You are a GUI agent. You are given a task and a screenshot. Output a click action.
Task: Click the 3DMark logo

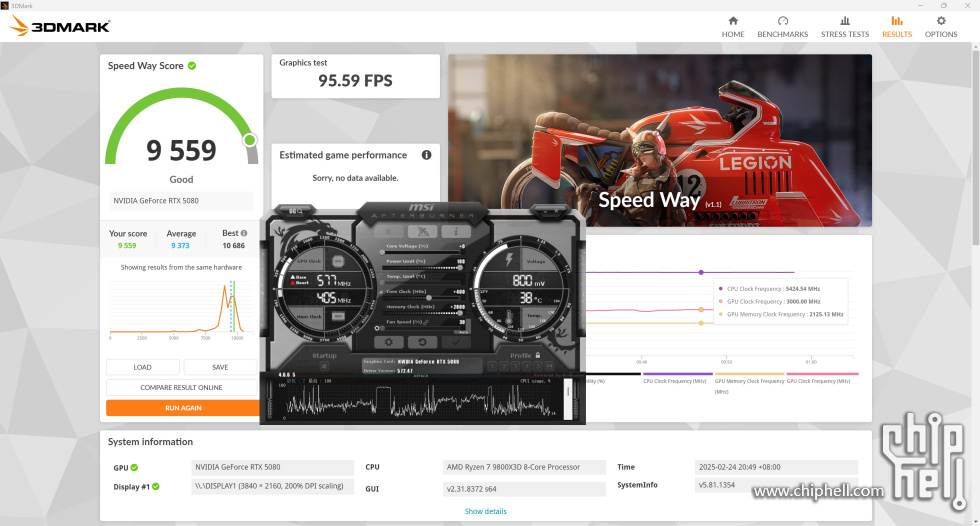(60, 26)
